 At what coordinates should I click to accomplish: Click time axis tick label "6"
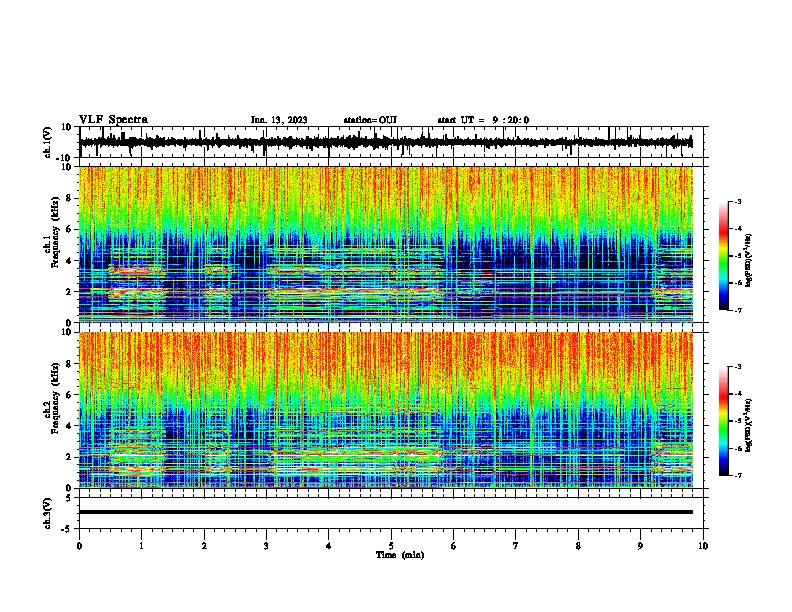coord(454,546)
